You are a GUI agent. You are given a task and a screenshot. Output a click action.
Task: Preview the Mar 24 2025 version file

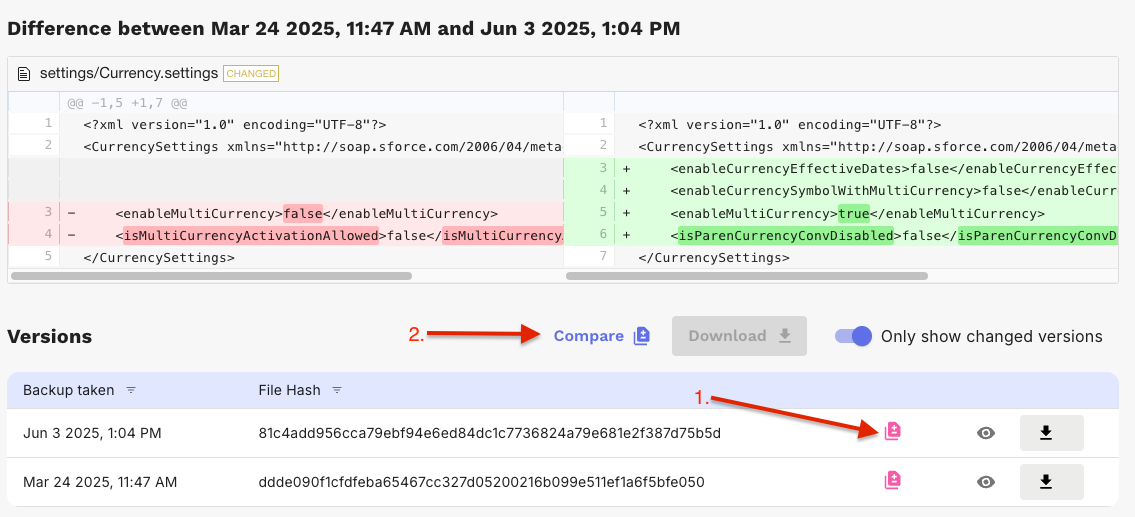(986, 482)
